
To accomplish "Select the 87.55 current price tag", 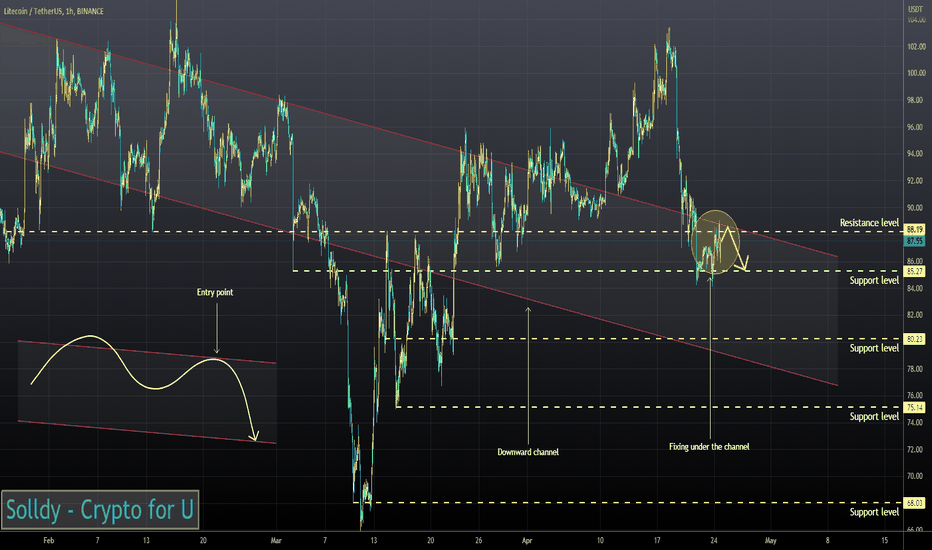I will coord(914,241).
